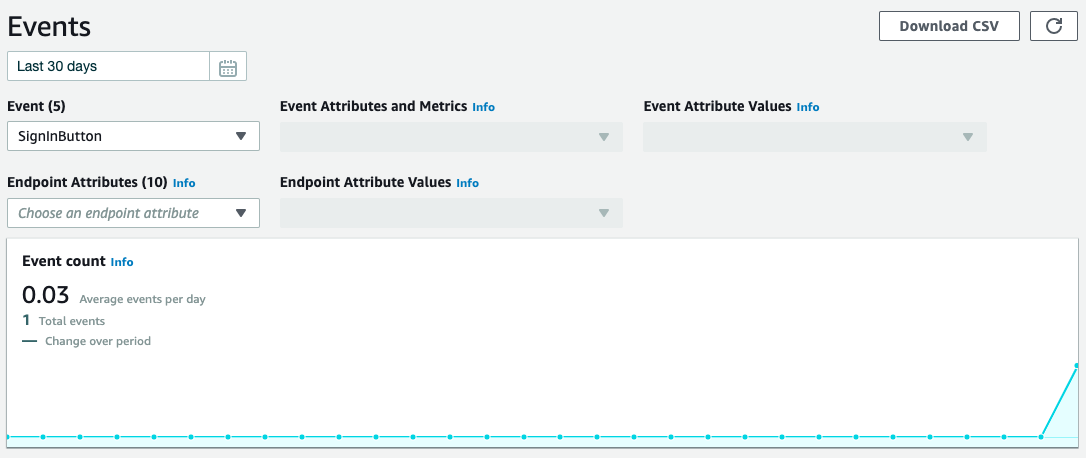
Task: Open the calendar date picker icon
Action: pos(228,67)
